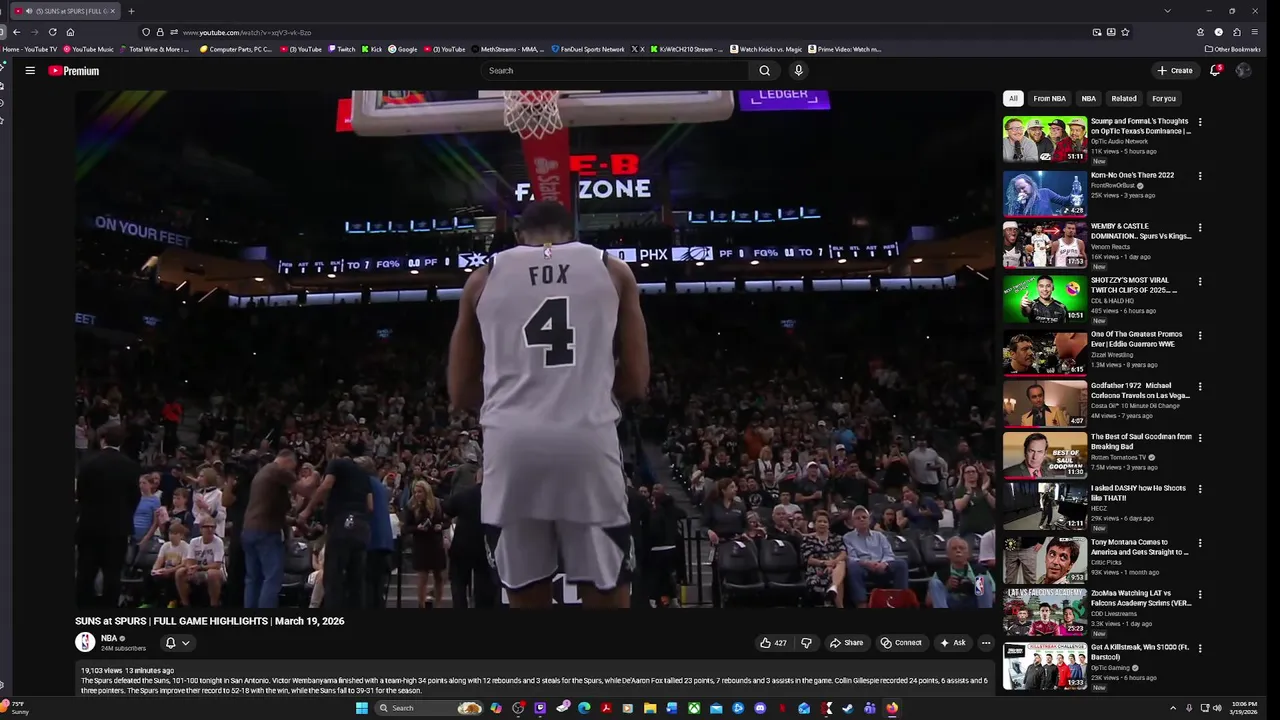The image size is (1280, 720).
Task: Go to YouTube Premium home logo
Action: point(74,71)
